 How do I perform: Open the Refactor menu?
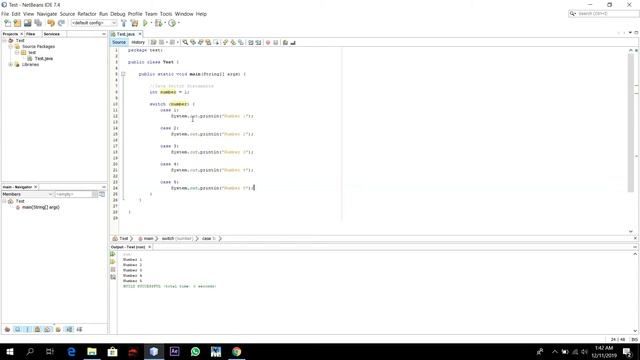[x=87, y=14]
